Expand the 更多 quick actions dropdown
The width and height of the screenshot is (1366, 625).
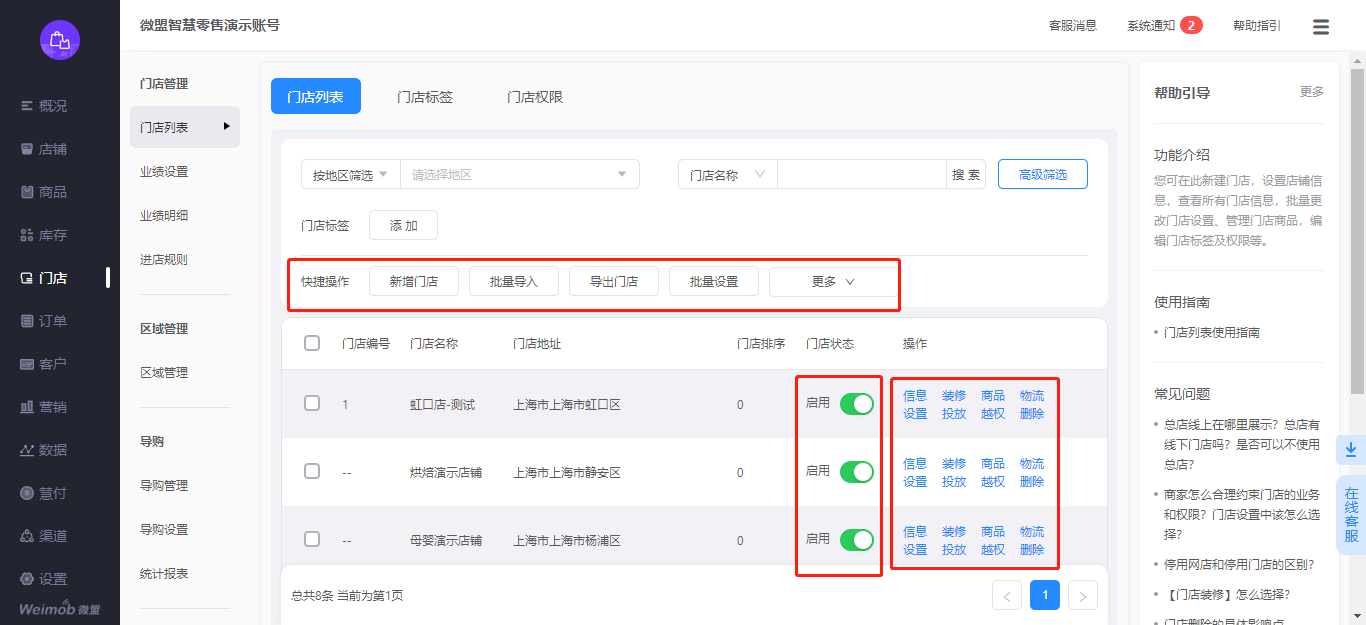tap(833, 282)
